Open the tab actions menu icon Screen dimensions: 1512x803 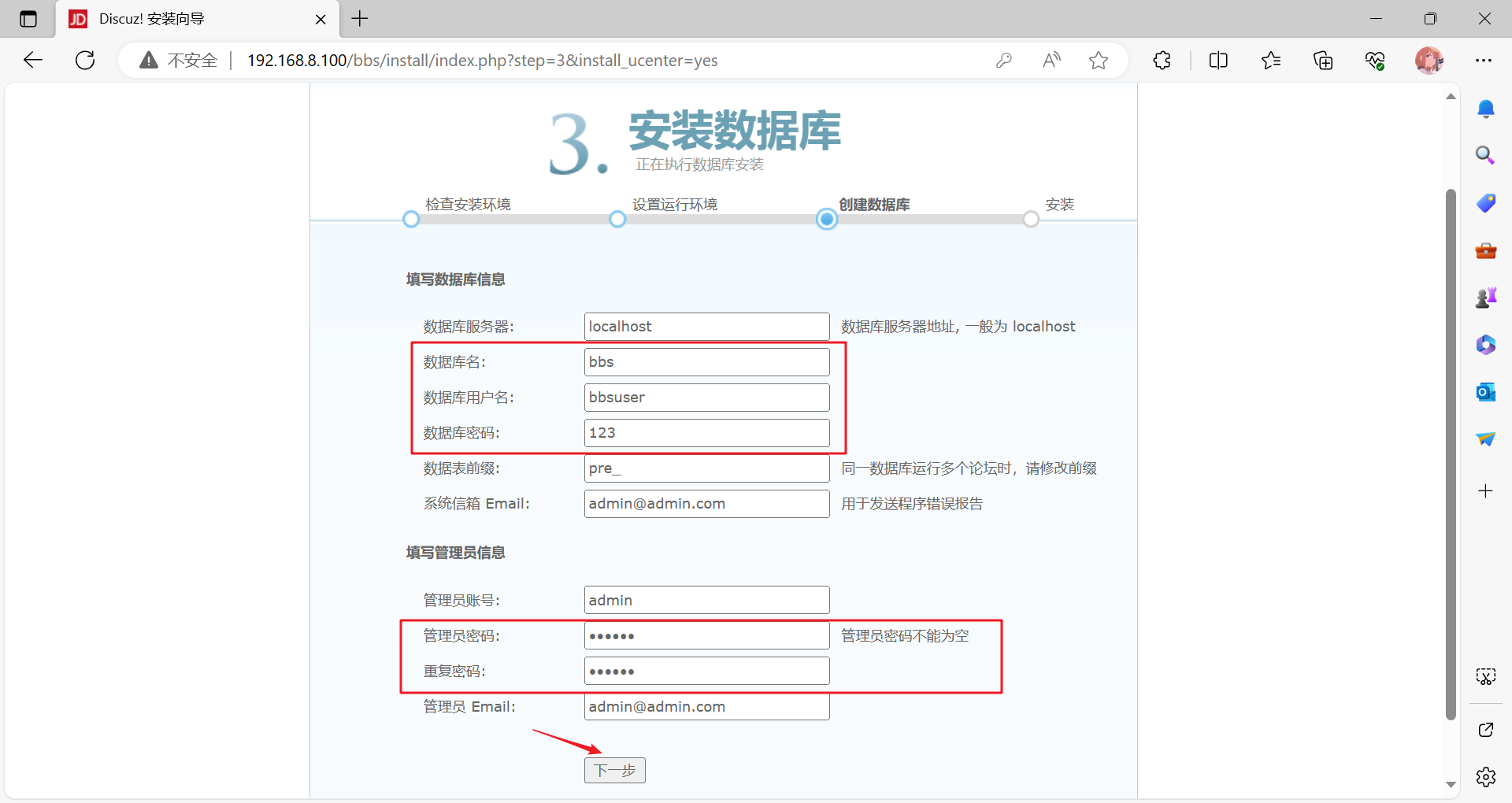point(28,19)
